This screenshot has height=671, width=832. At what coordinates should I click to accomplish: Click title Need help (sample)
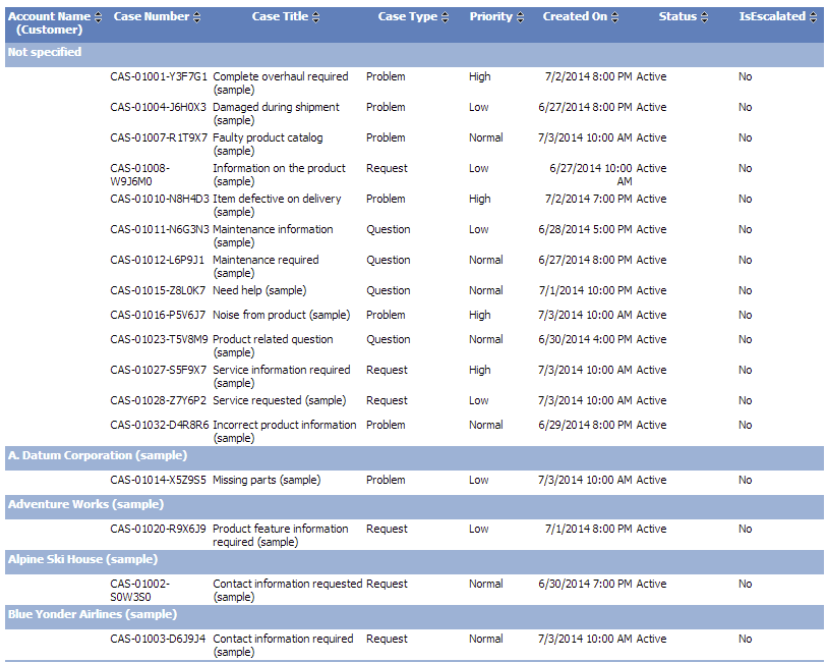coord(259,291)
